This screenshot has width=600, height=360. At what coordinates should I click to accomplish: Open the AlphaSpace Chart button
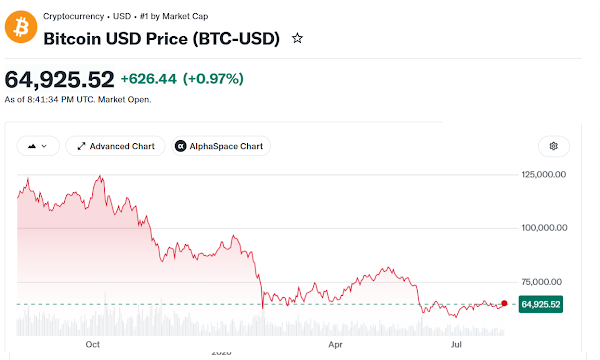[x=221, y=146]
